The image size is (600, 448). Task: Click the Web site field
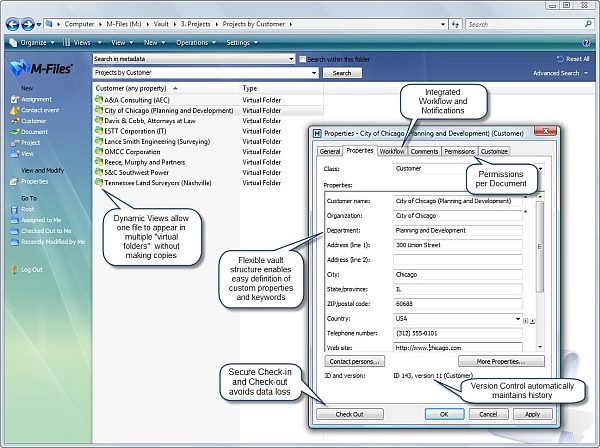pyautogui.click(x=458, y=347)
